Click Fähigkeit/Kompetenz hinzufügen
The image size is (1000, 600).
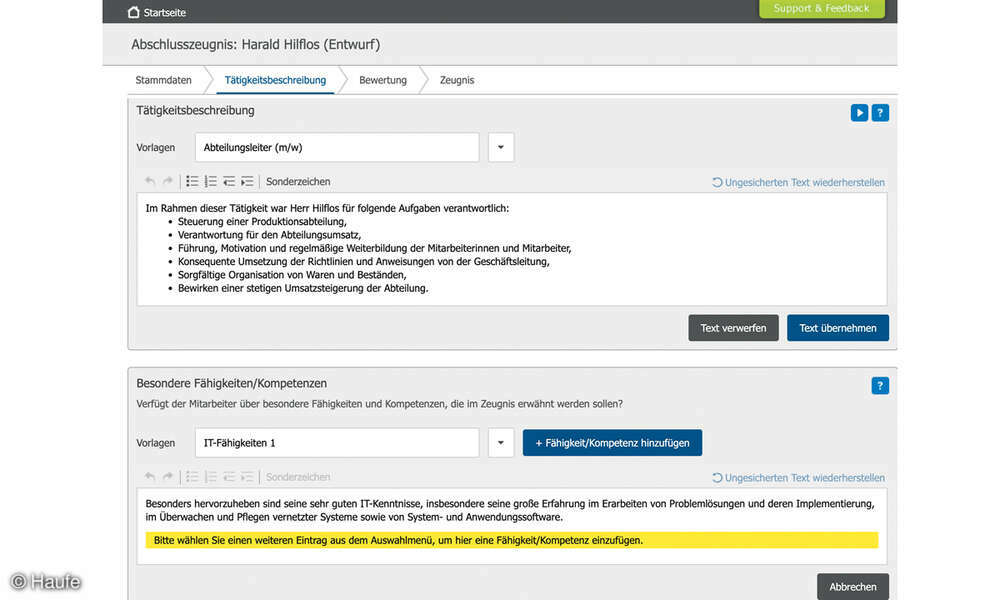click(x=612, y=443)
